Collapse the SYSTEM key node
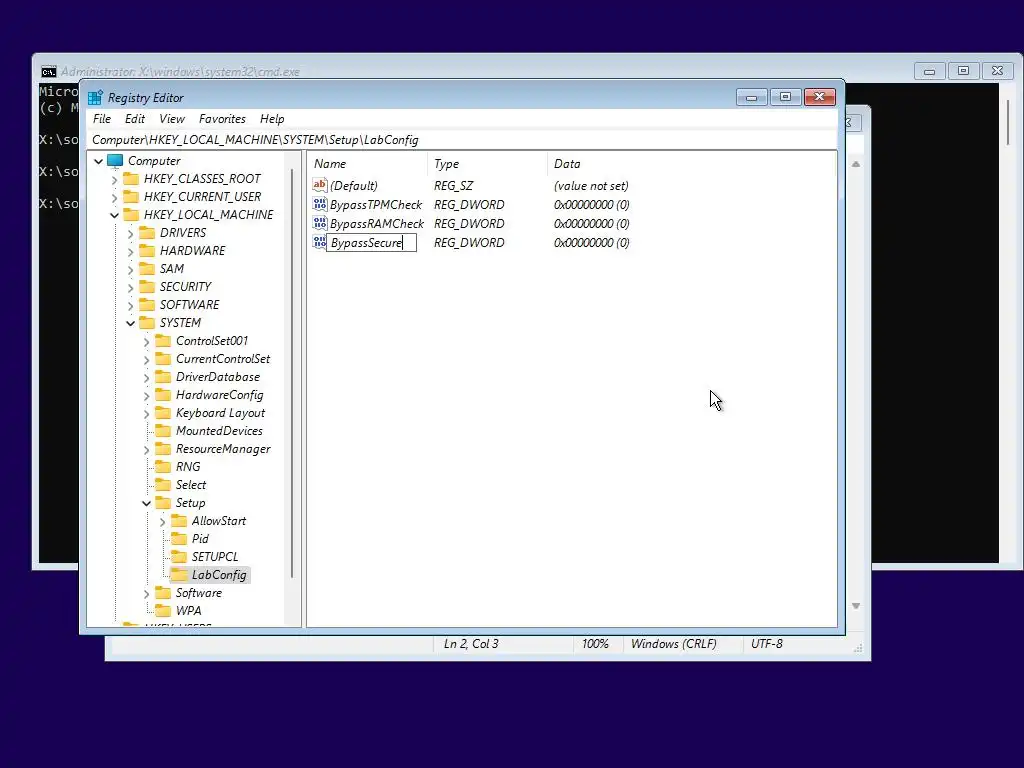This screenshot has width=1024, height=768. tap(131, 323)
